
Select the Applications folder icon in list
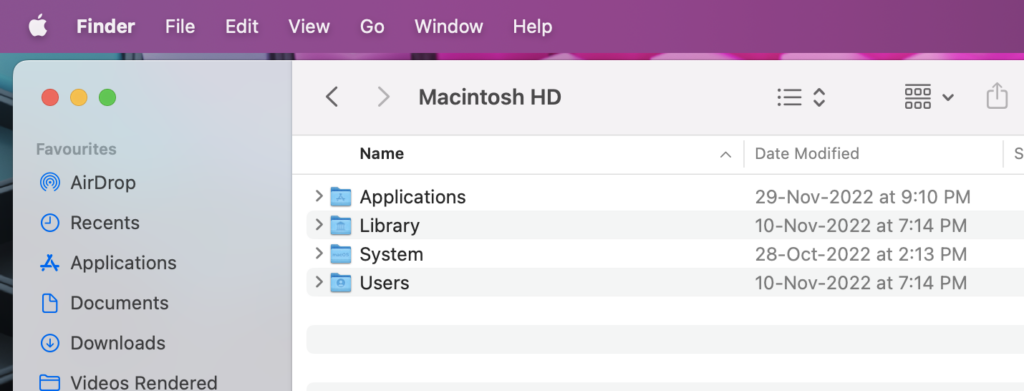(341, 196)
